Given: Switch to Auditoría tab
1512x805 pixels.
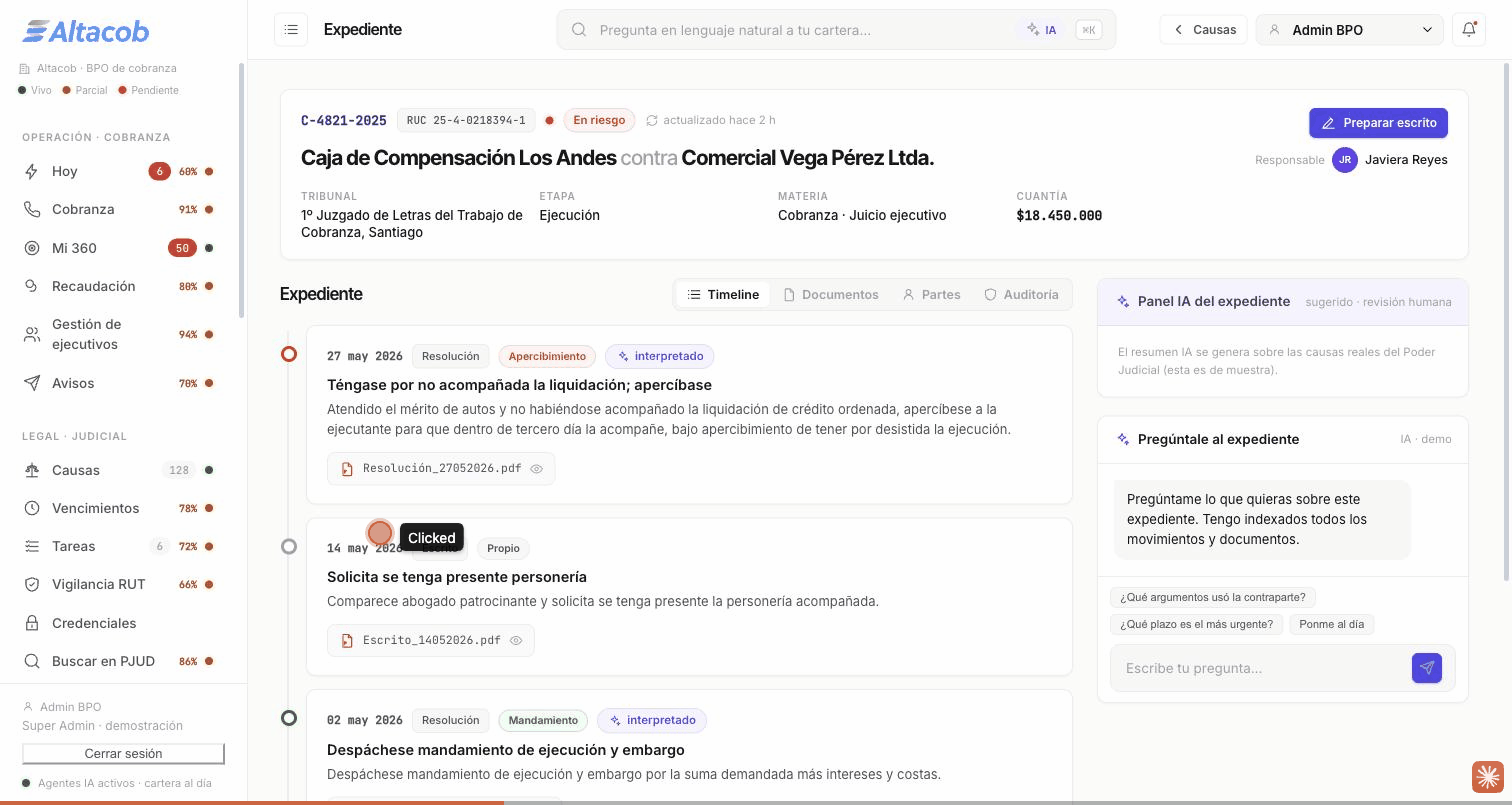Looking at the screenshot, I should [x=1021, y=294].
